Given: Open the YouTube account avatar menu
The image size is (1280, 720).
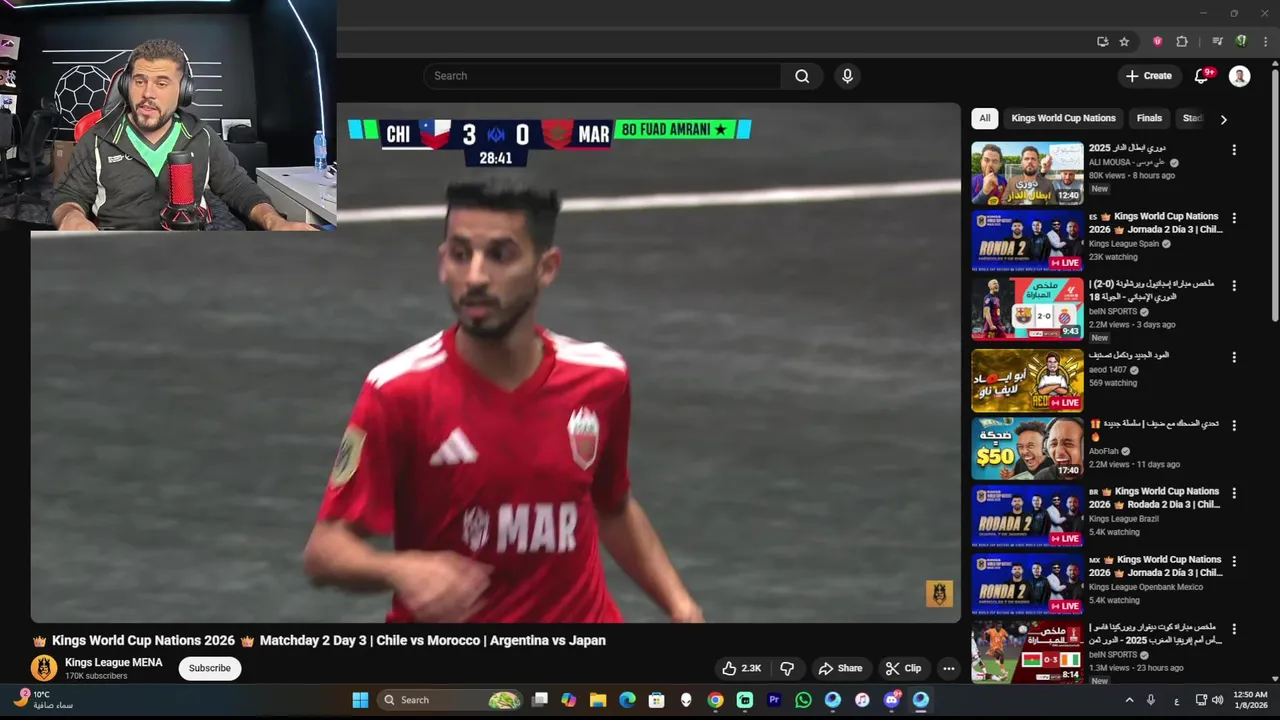Looking at the screenshot, I should point(1239,76).
